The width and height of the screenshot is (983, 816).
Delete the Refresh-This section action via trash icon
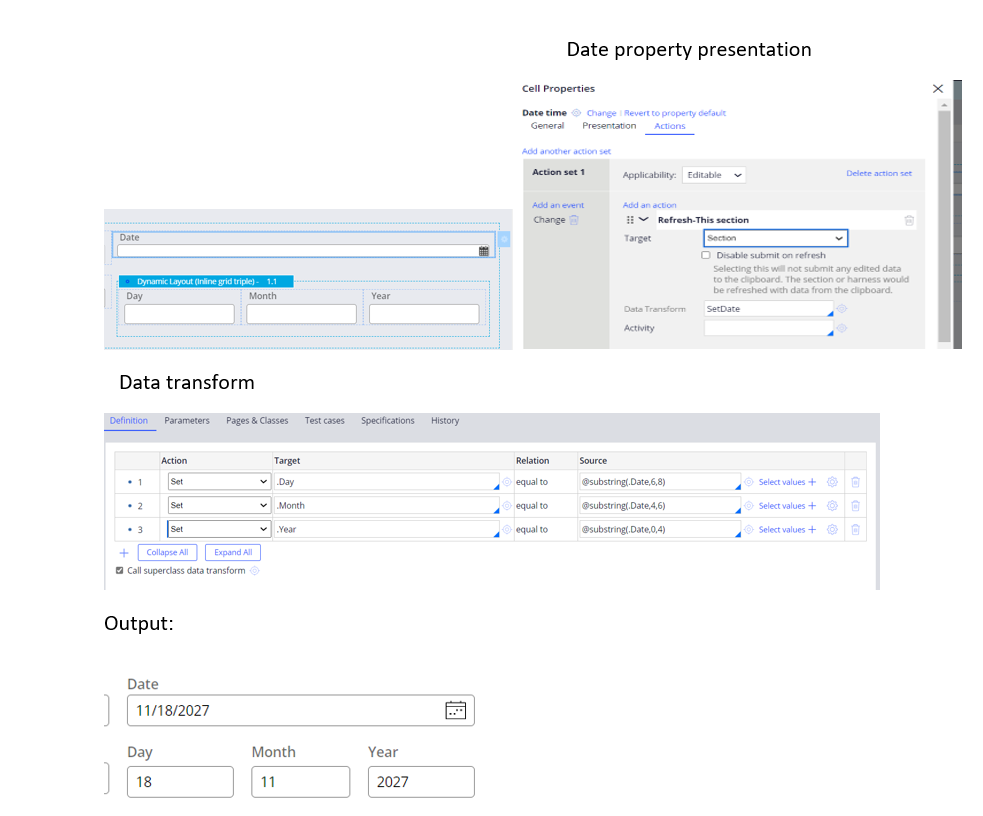[x=908, y=220]
